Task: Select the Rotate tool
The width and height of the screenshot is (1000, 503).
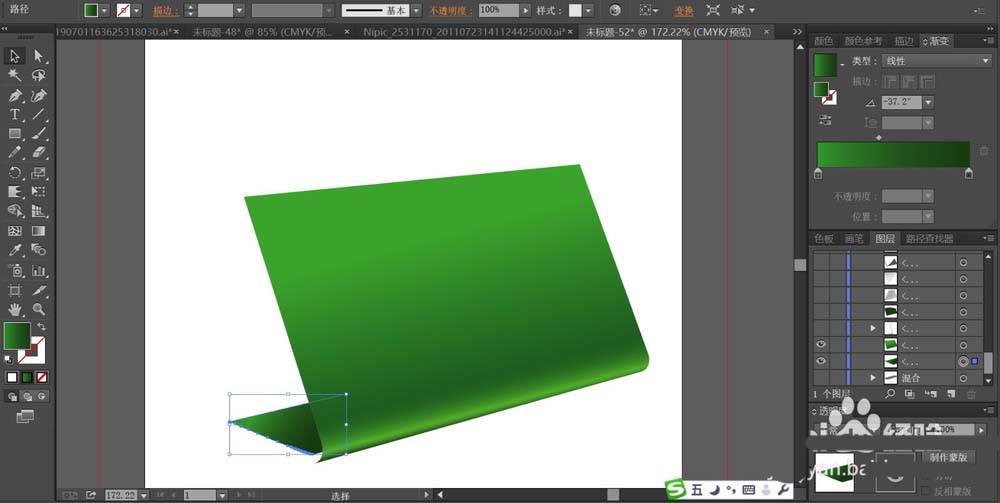Action: (x=15, y=173)
